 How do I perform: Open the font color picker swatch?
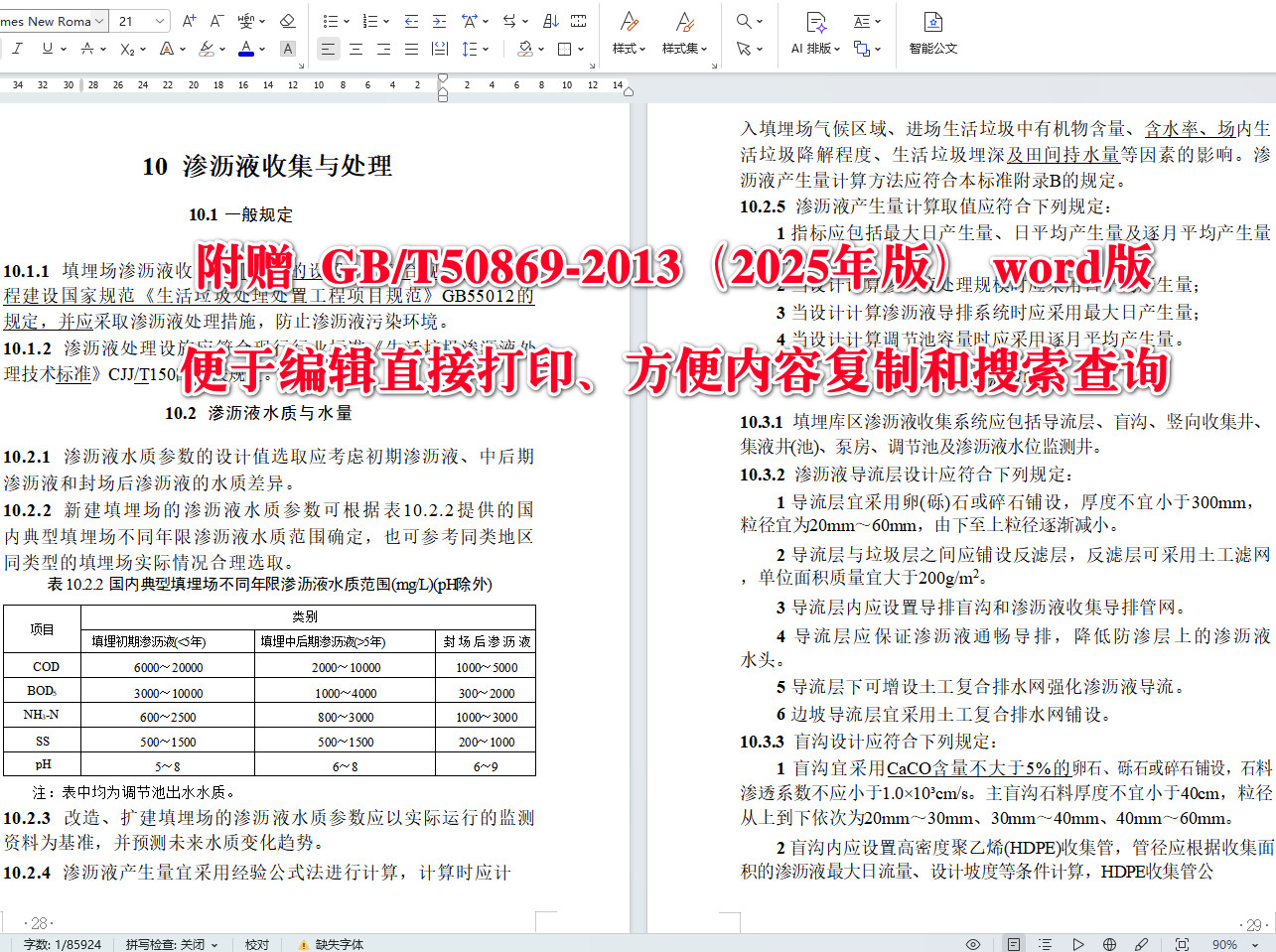246,49
